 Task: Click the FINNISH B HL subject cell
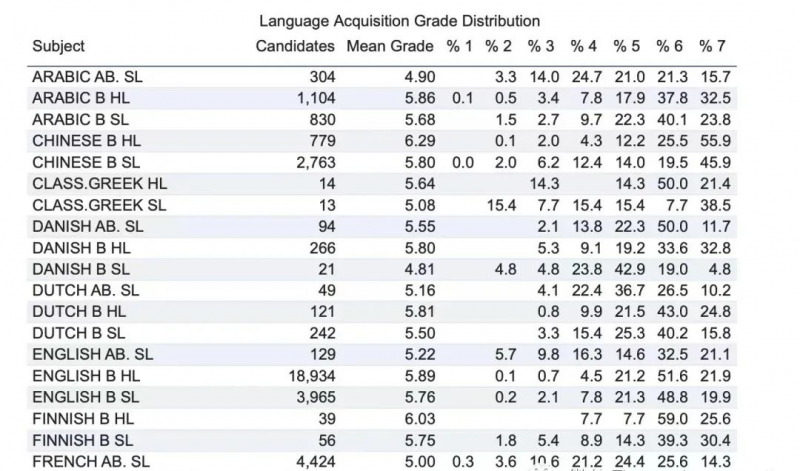point(83,419)
